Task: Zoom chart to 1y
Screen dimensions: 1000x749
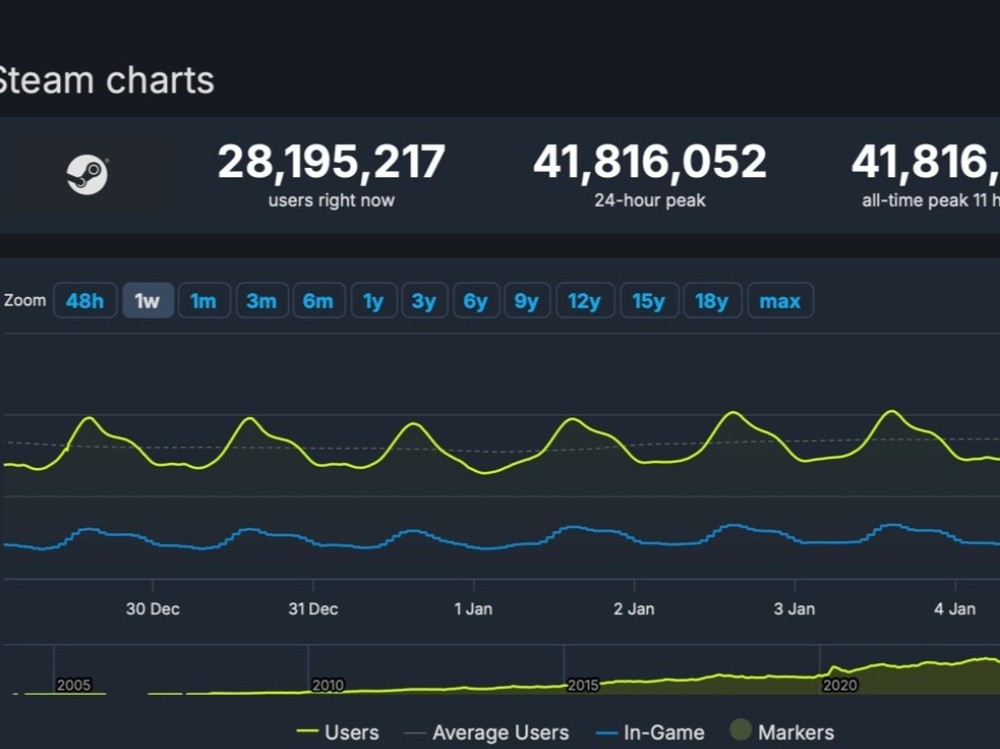Action: (373, 301)
